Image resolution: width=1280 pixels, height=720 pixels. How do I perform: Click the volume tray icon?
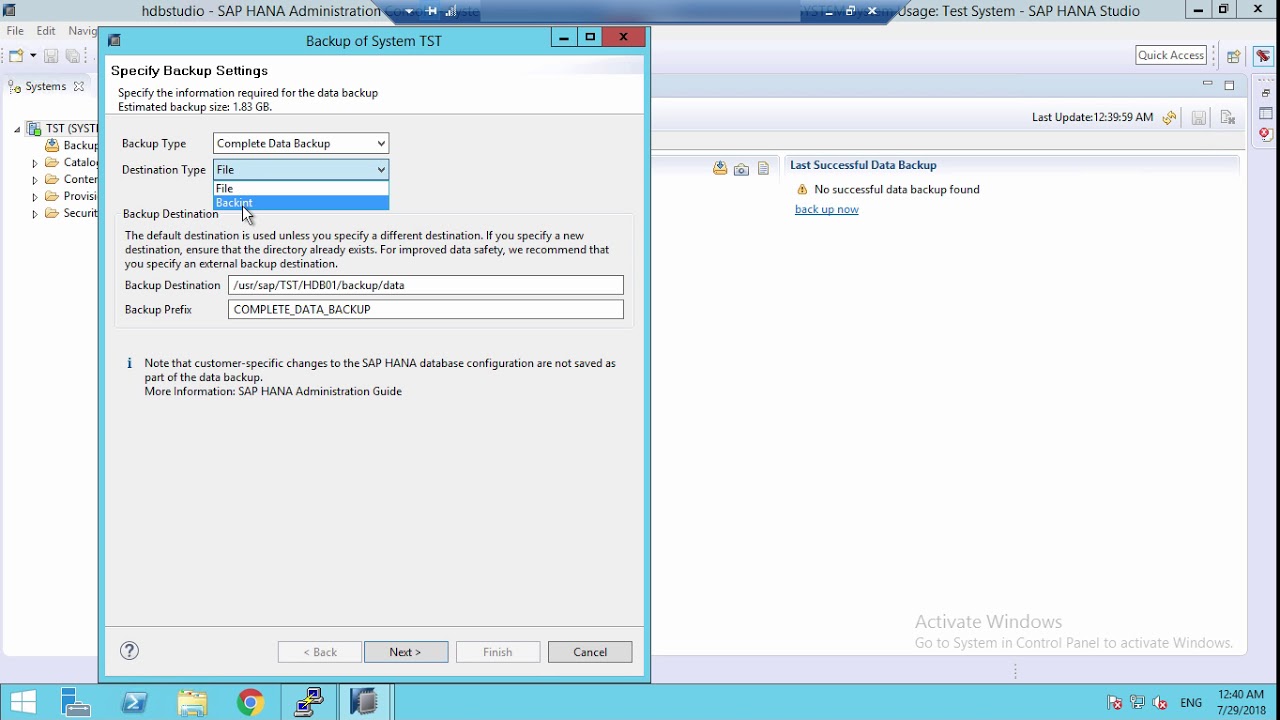(x=1160, y=703)
